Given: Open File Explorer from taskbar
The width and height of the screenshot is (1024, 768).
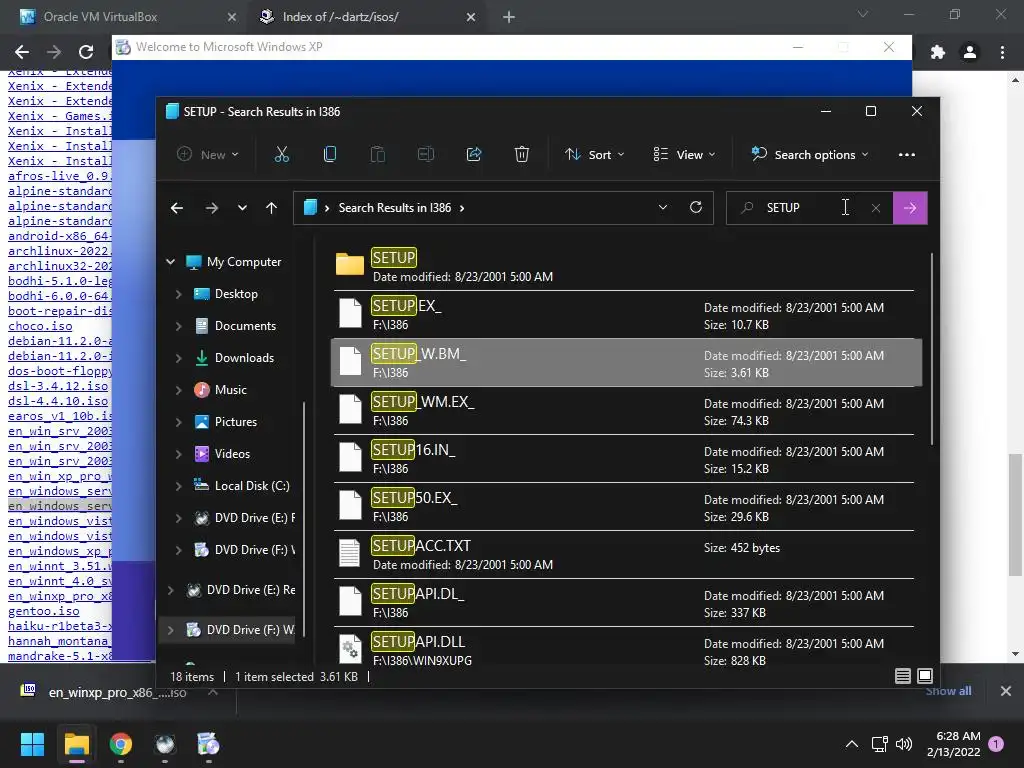Looking at the screenshot, I should tap(76, 744).
